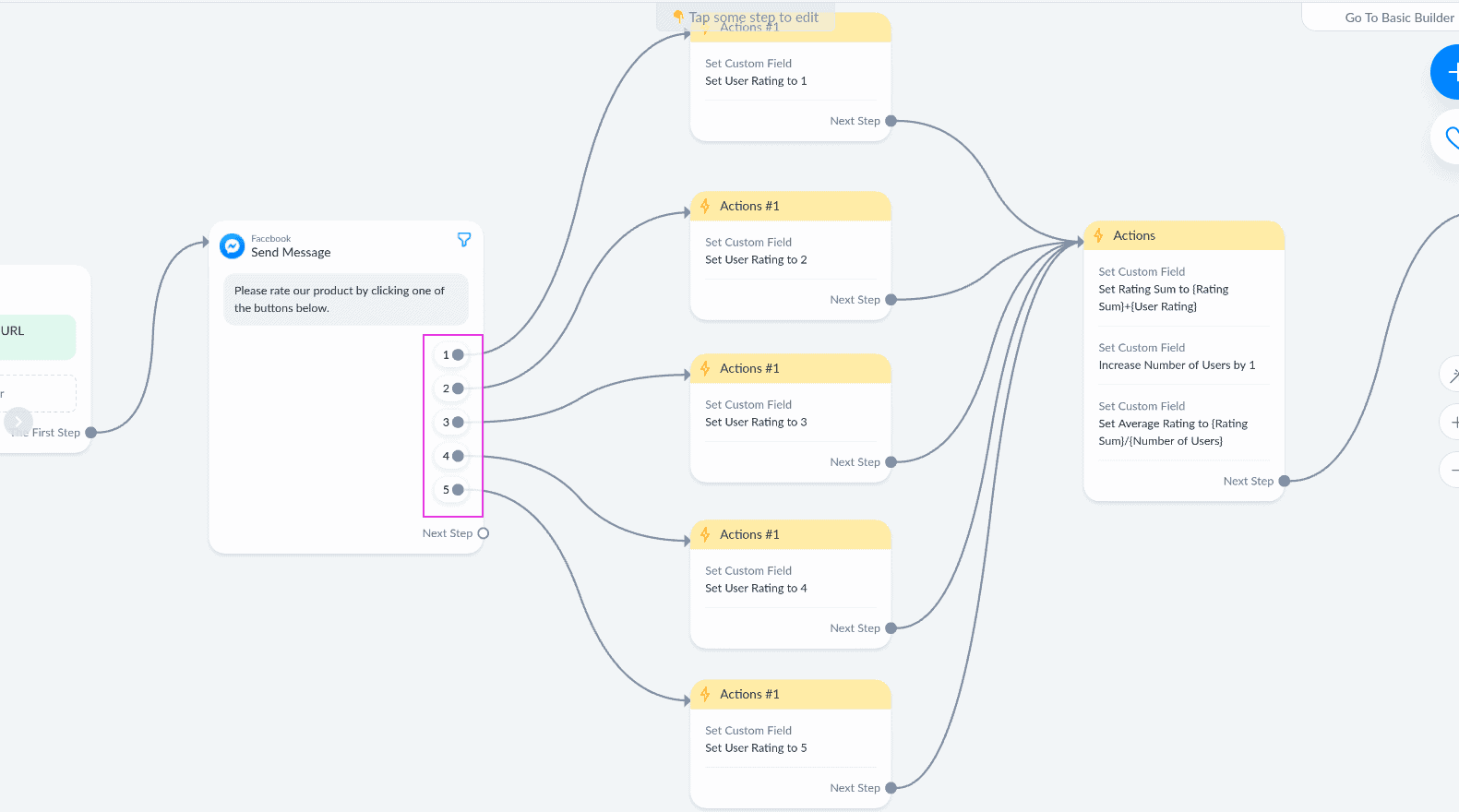This screenshot has height=812, width=1459.
Task: Open the Go To Basic Builder button
Action: (x=1381, y=18)
